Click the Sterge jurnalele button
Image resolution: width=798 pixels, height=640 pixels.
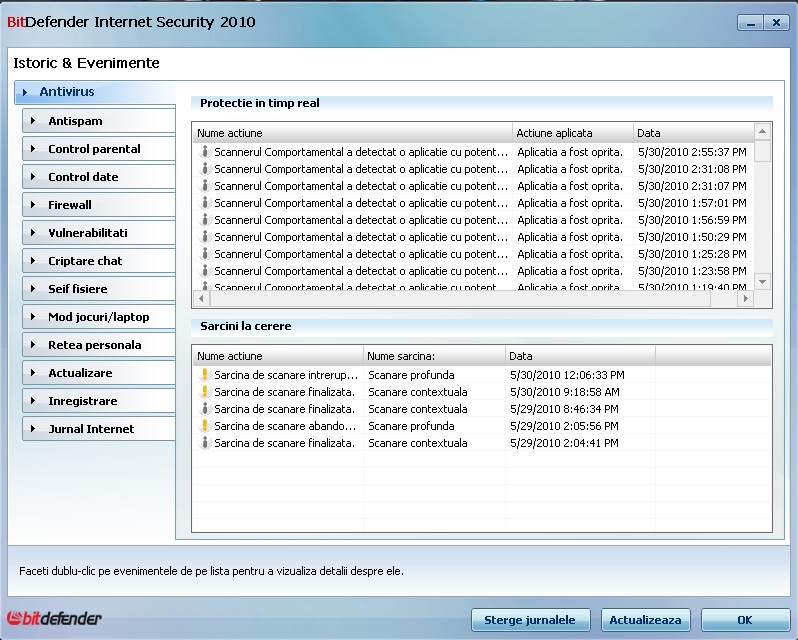[x=530, y=620]
